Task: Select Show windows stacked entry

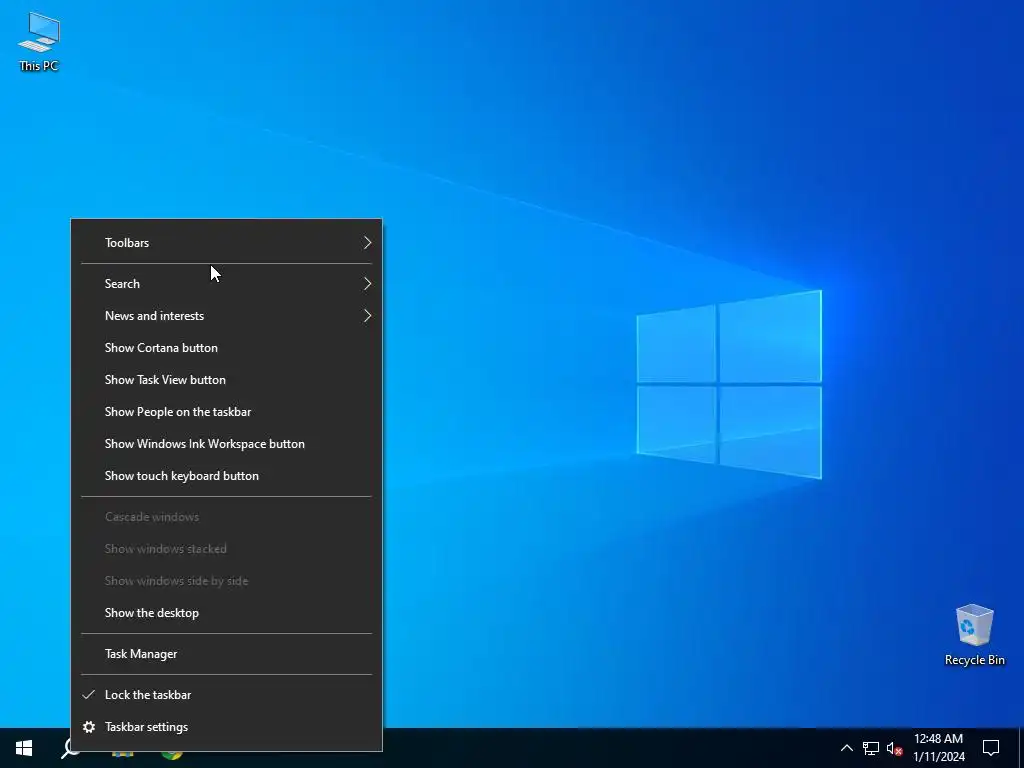Action: (x=226, y=549)
